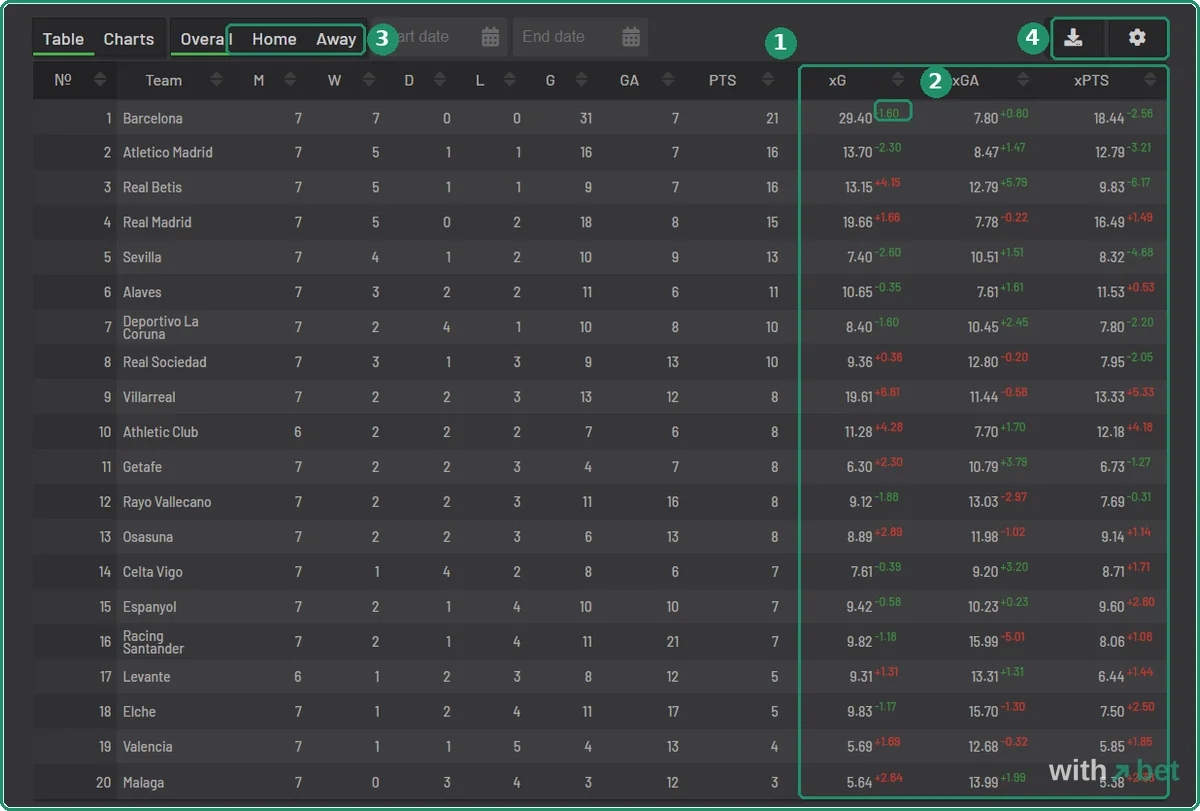
Task: Click the xPTS column header label
Action: [1091, 80]
